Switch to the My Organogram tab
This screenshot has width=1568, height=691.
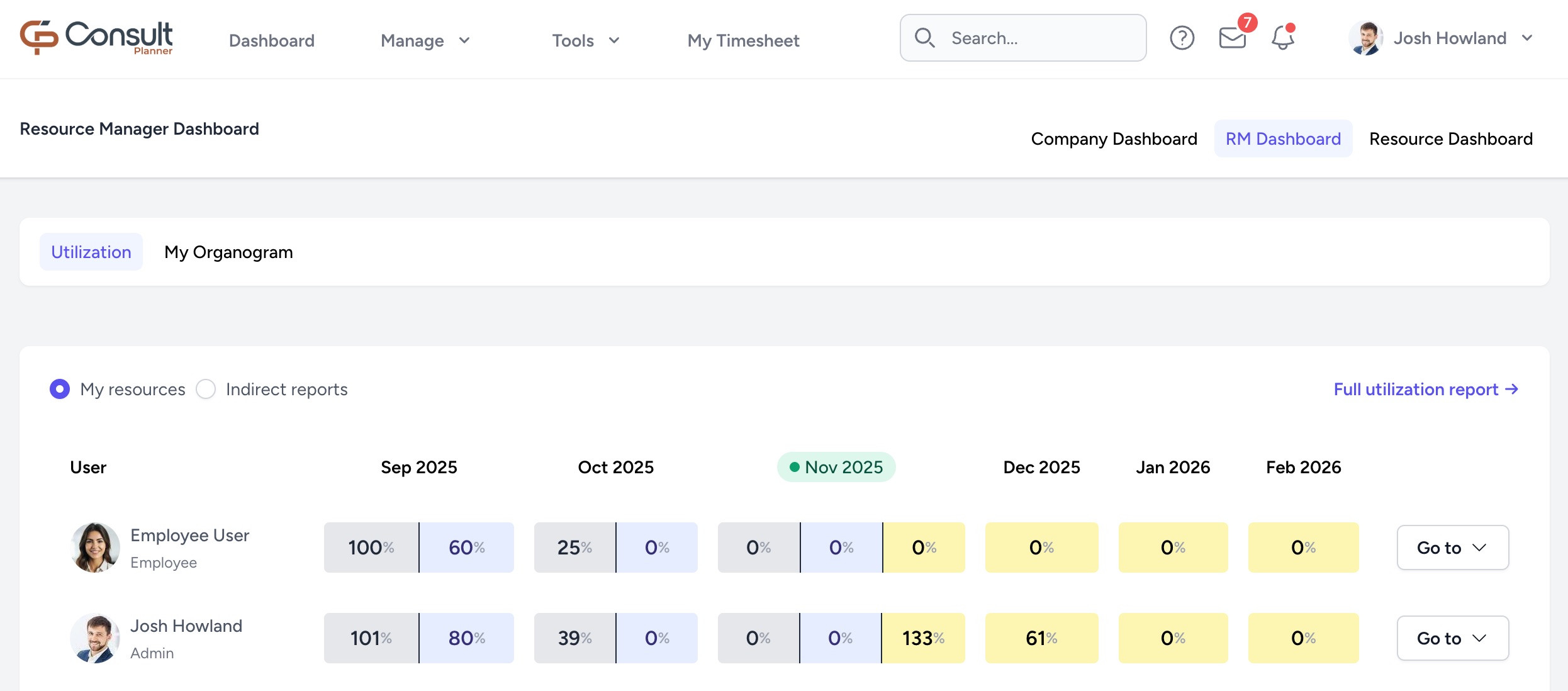tap(228, 252)
